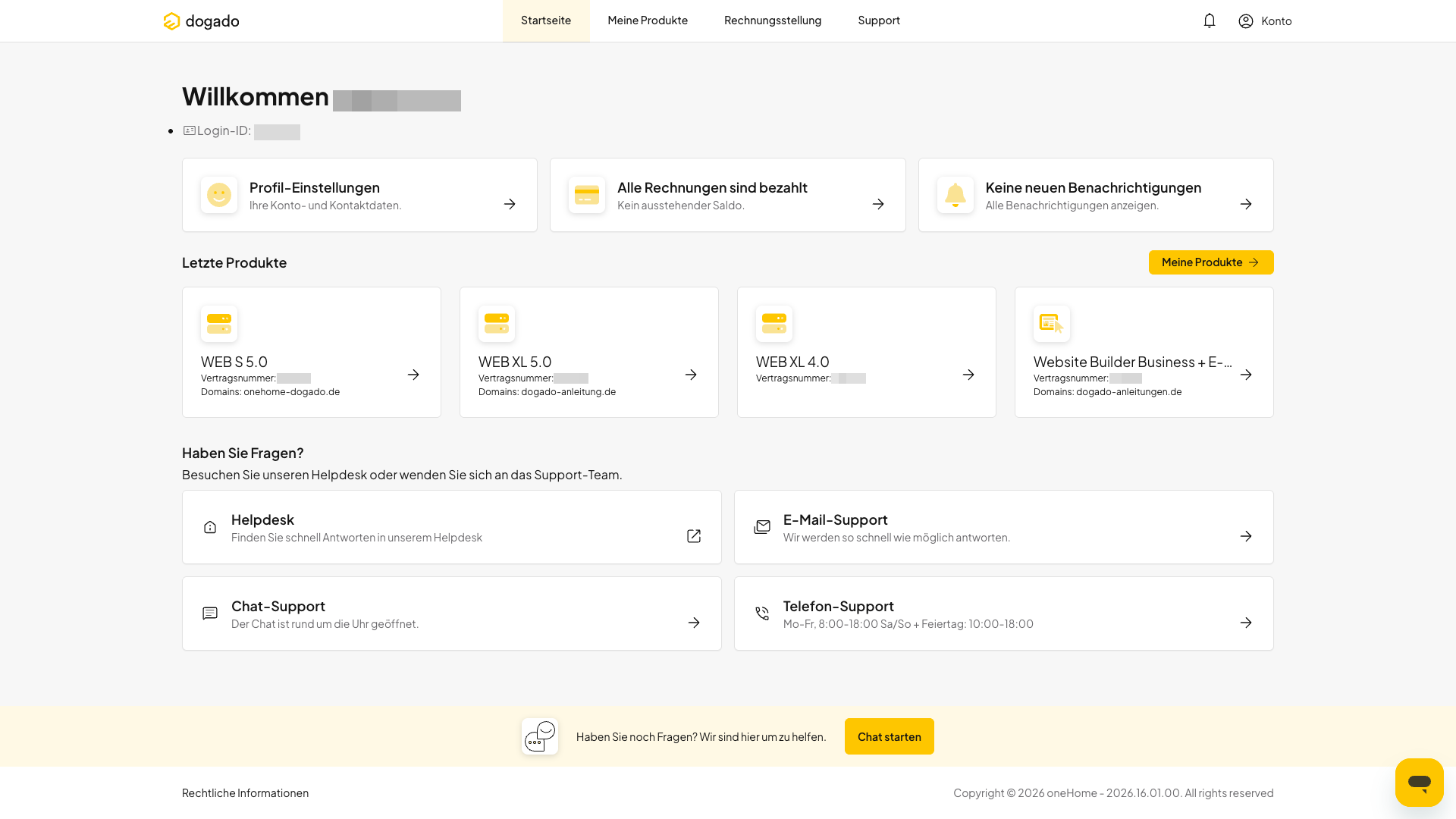The image size is (1456, 819).
Task: Click the Chat-Support message icon
Action: (210, 613)
